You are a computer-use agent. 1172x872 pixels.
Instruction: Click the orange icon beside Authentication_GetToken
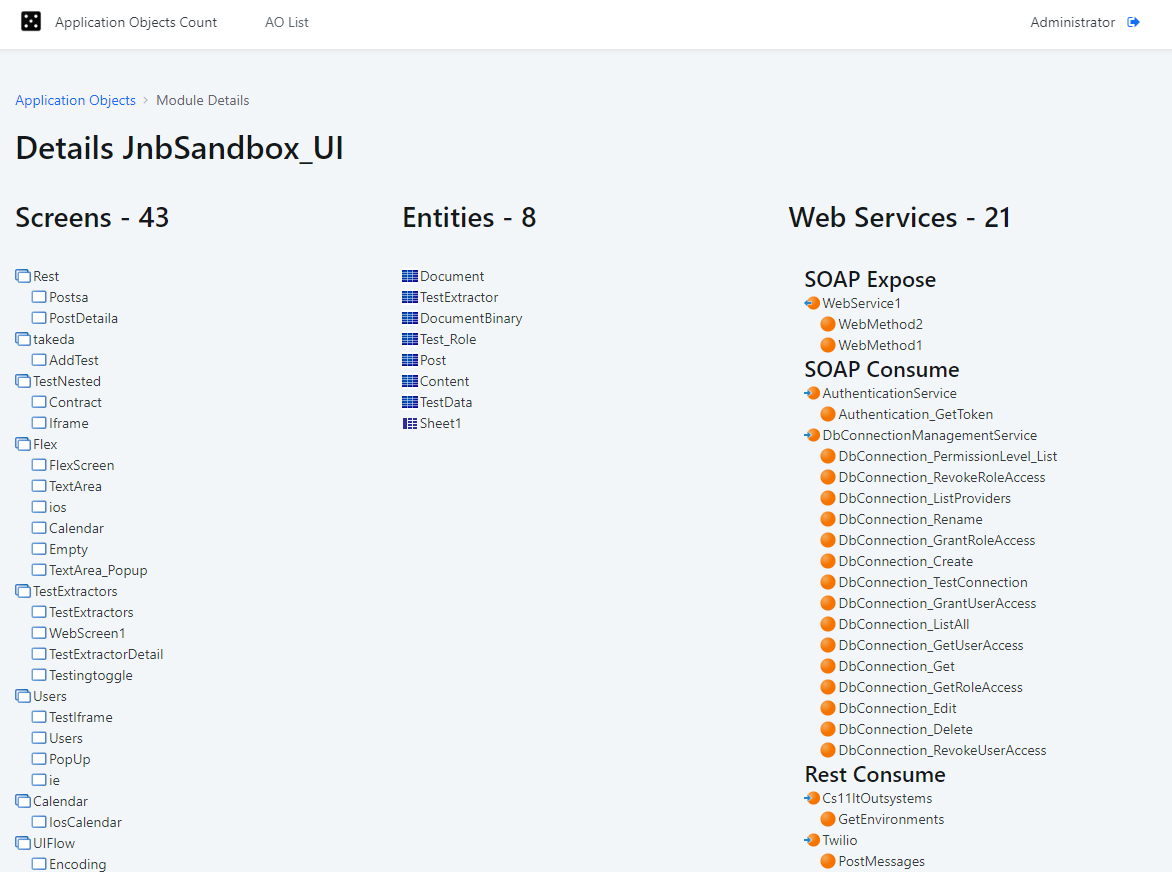828,414
